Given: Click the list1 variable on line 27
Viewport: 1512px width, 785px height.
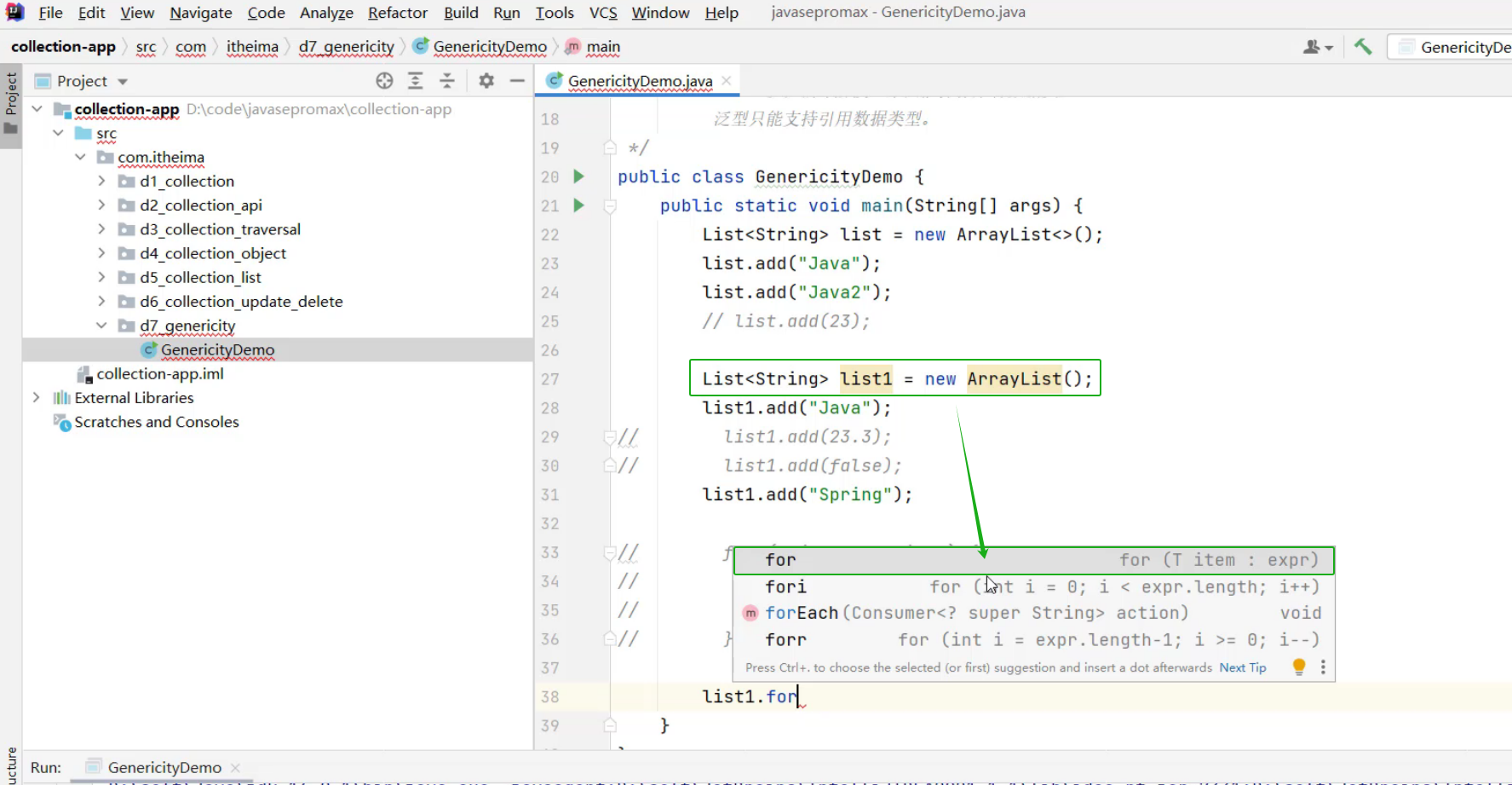Looking at the screenshot, I should tap(865, 378).
